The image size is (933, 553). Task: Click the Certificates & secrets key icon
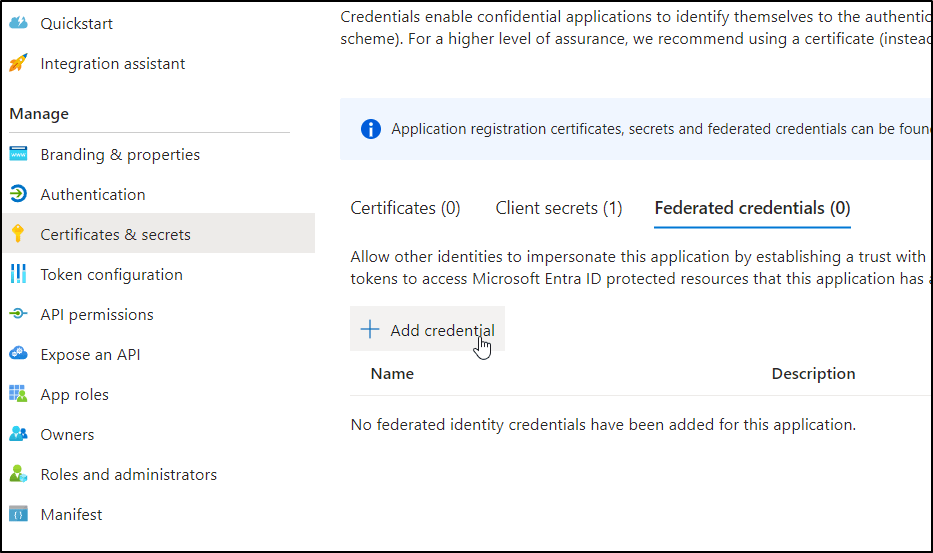click(x=18, y=234)
